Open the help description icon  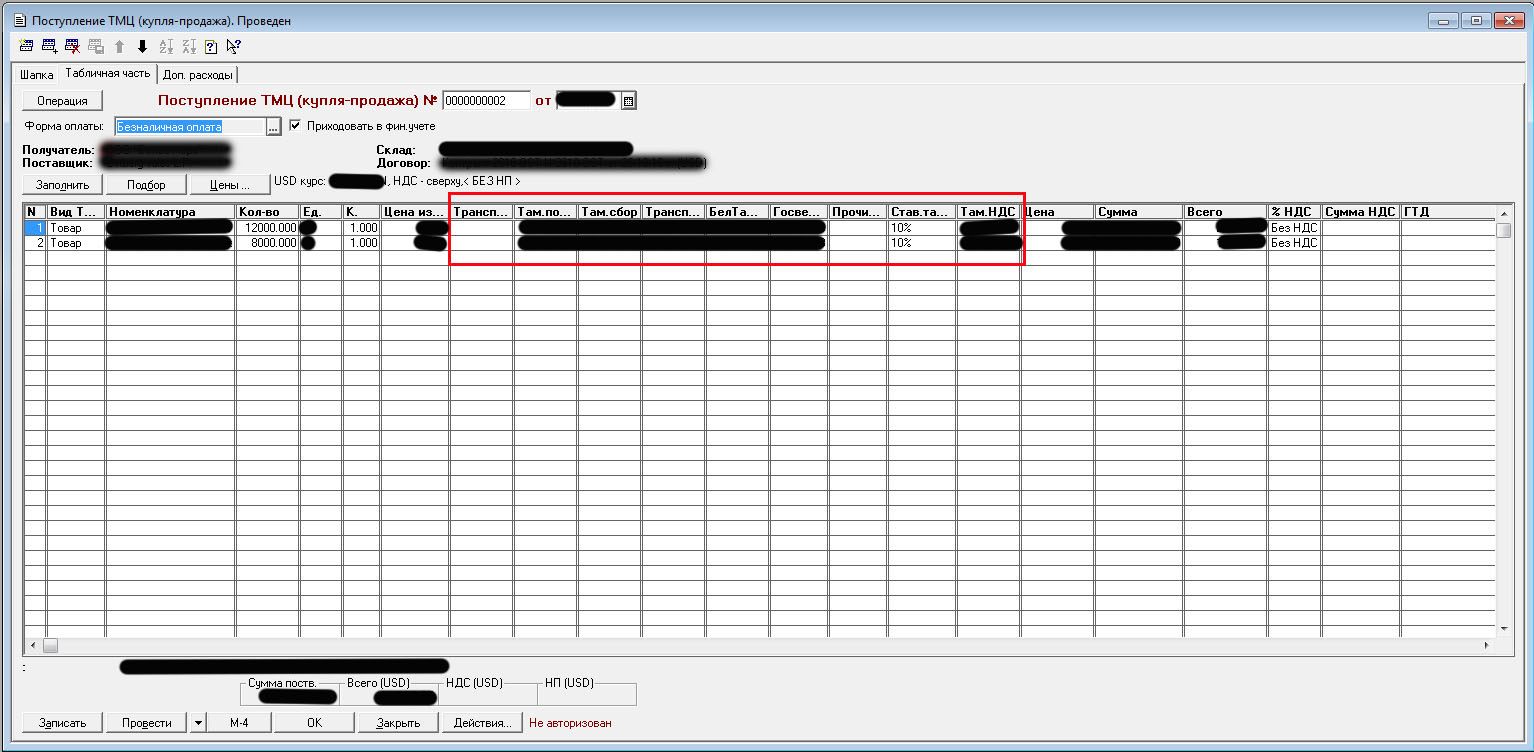(211, 46)
